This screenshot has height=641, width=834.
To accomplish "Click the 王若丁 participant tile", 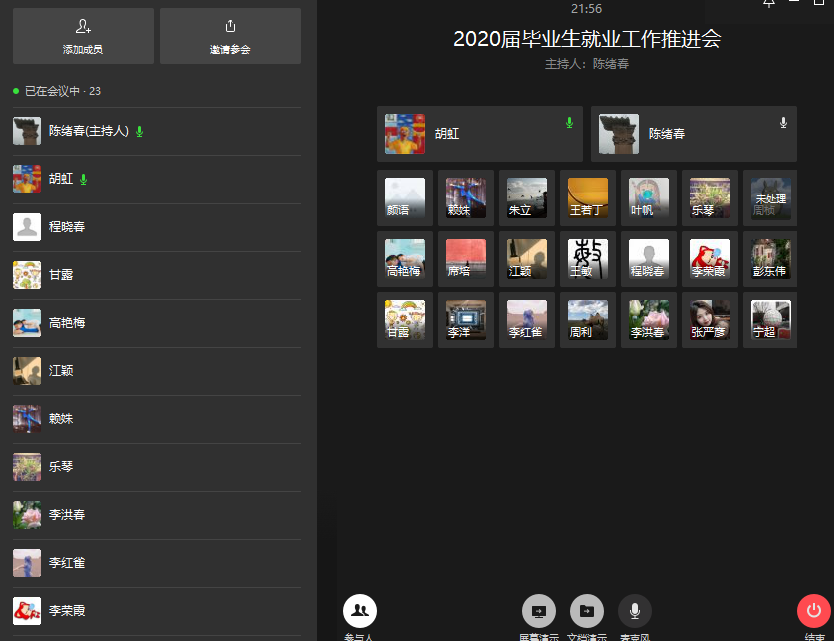I will pos(587,198).
